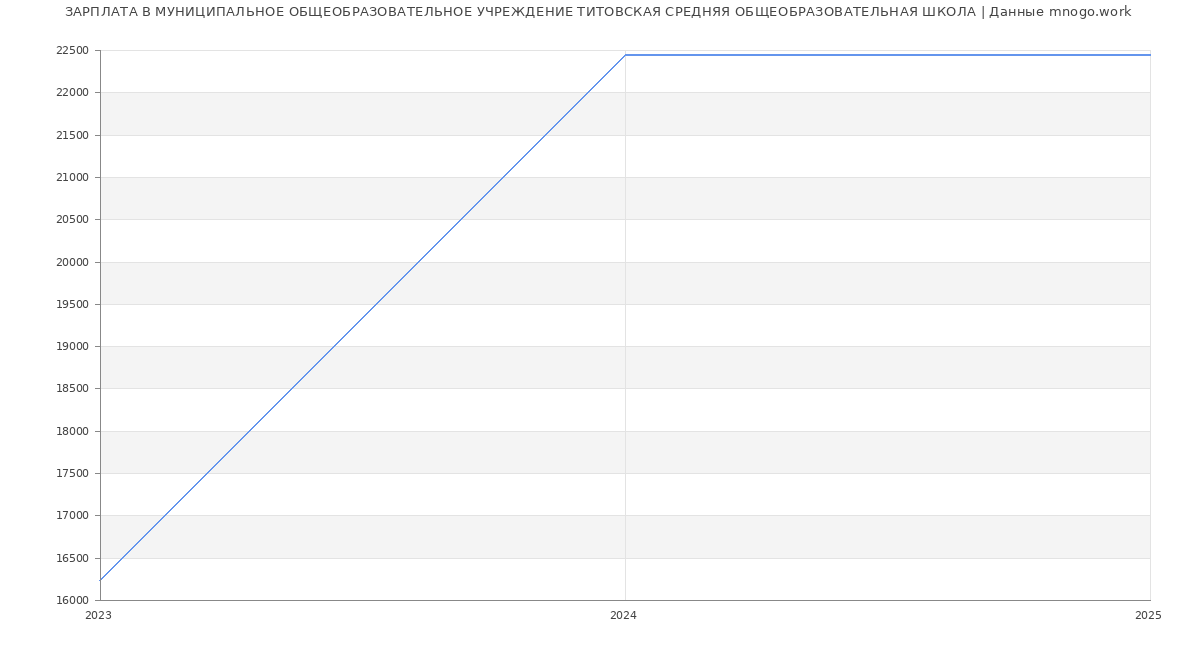Select the 18000 y-axis label
Viewport: 1200px width, 650px height.
72,431
